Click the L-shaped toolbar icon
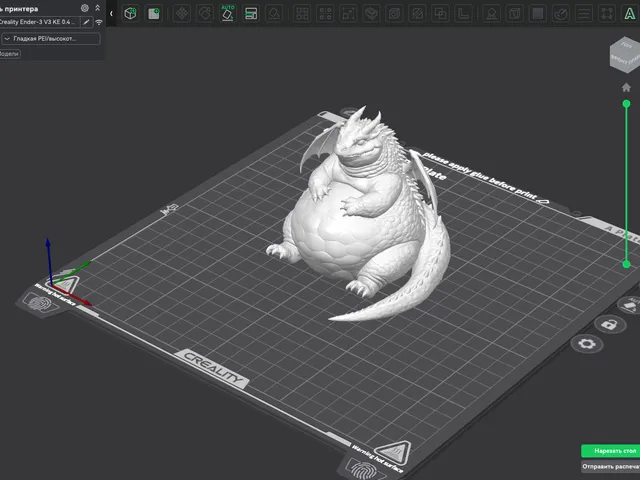 coord(464,13)
